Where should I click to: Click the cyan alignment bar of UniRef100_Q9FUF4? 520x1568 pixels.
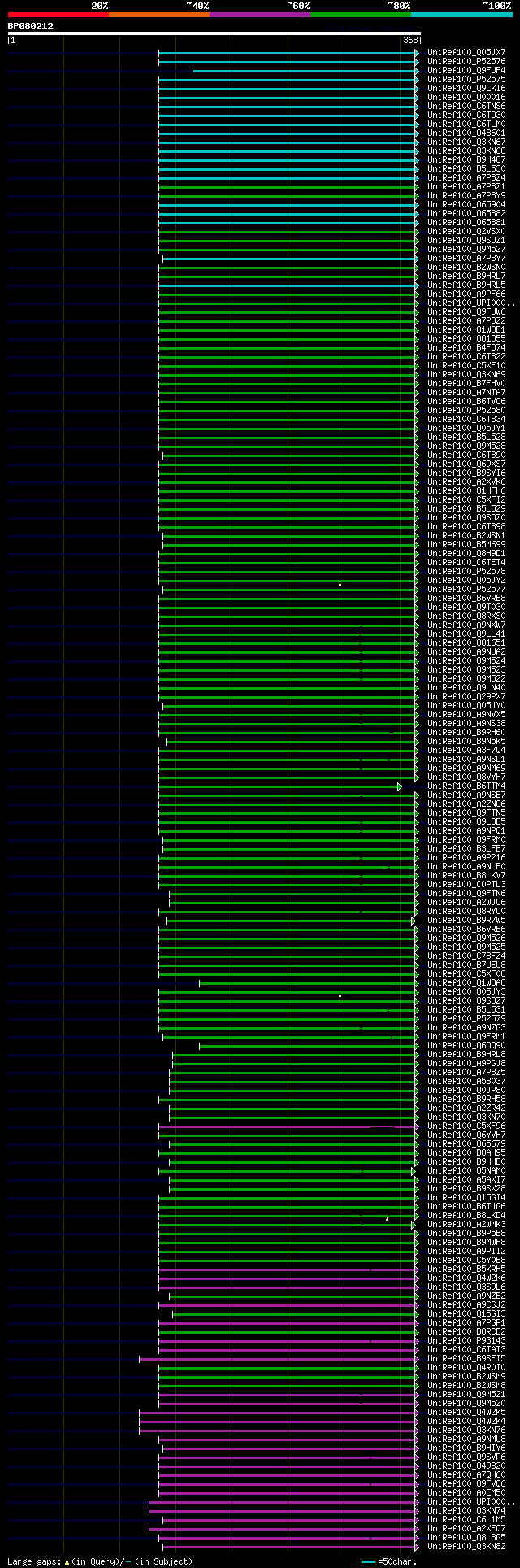pos(304,71)
